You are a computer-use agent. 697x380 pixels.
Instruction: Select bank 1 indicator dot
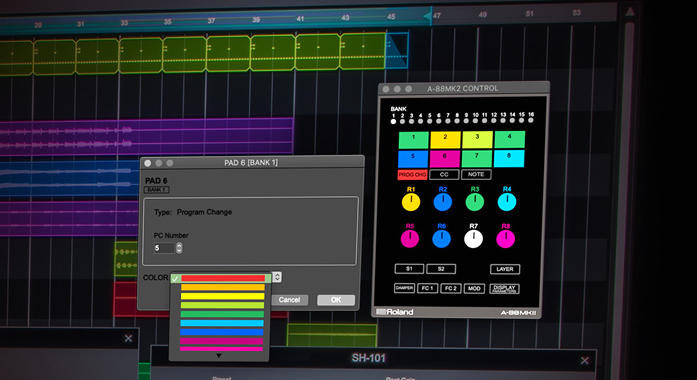tap(393, 121)
